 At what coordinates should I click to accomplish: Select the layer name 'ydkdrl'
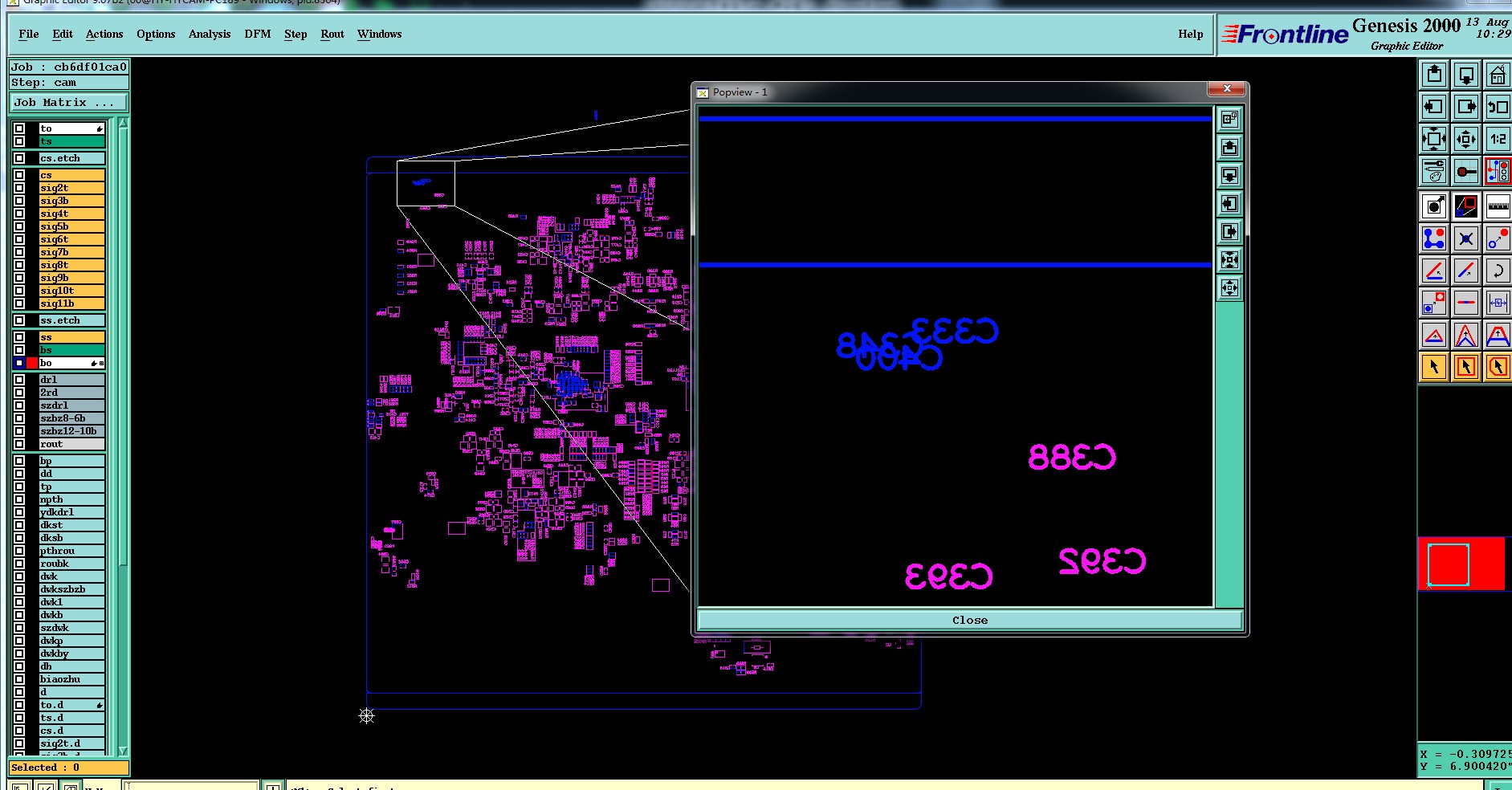click(x=71, y=512)
